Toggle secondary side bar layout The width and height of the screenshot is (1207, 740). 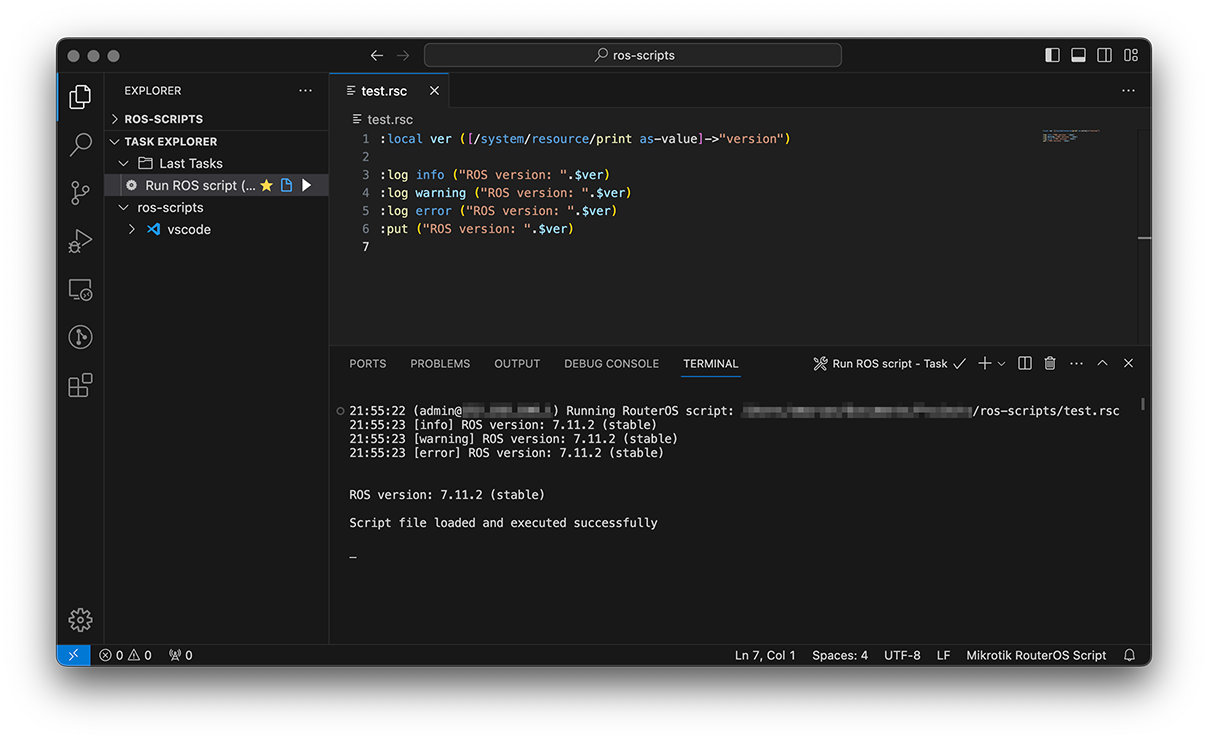1104,55
